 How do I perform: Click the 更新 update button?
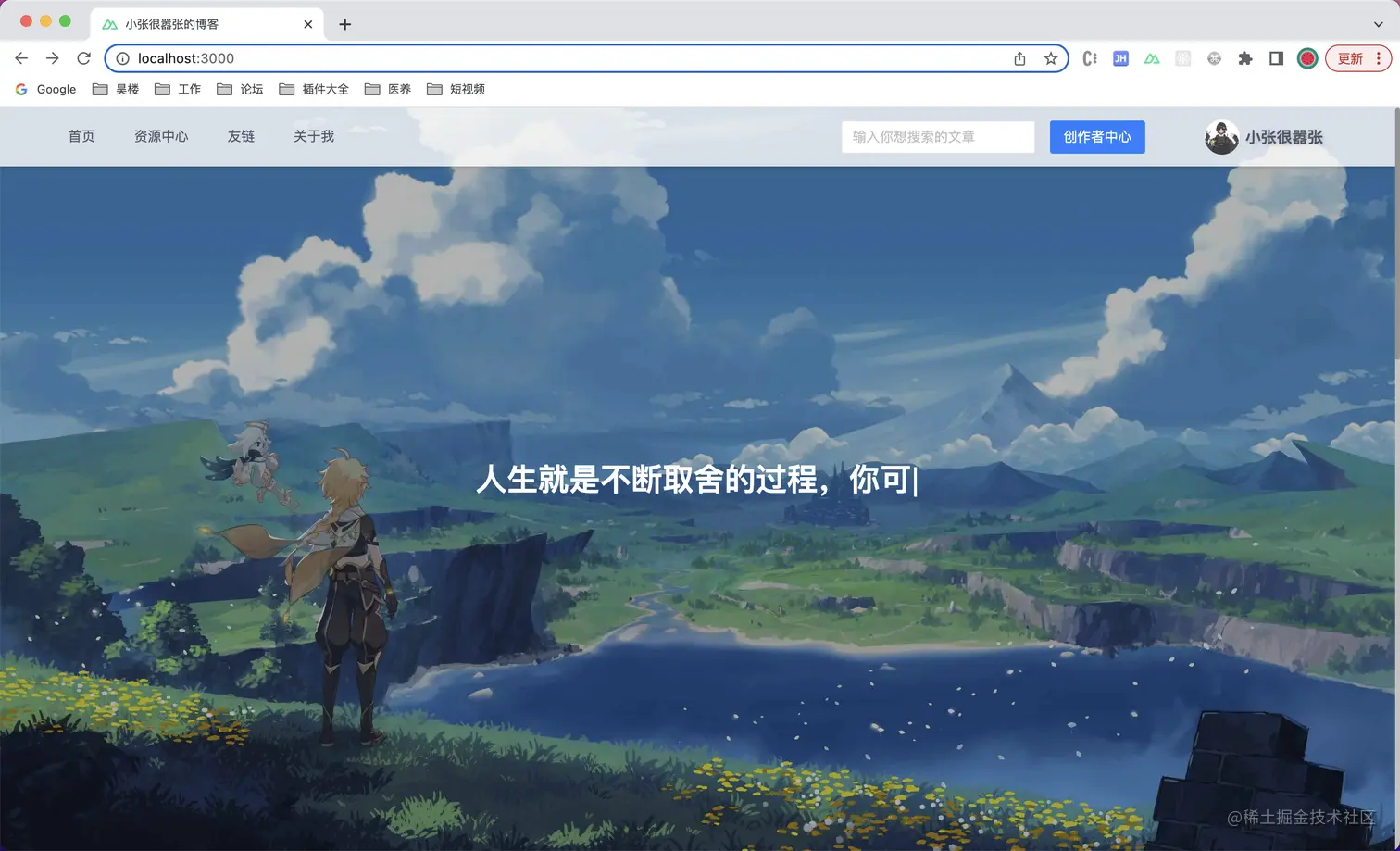[x=1358, y=58]
